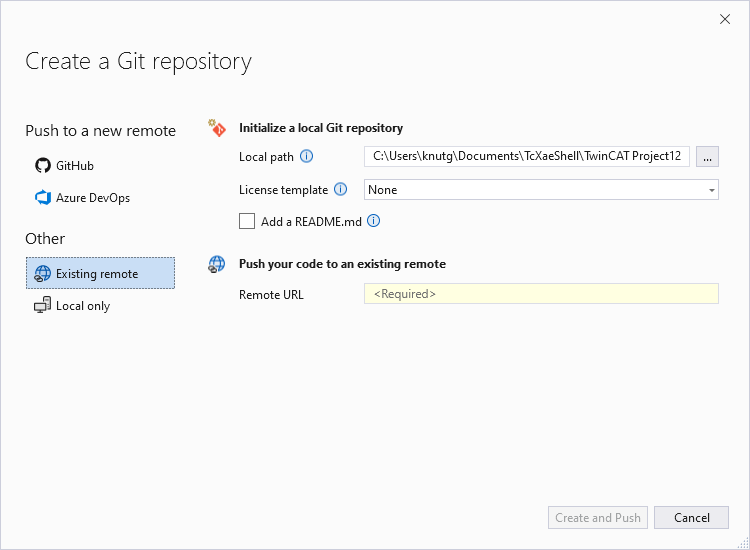Click the Azure DevOps logo icon
This screenshot has height=550, width=750.
43,197
